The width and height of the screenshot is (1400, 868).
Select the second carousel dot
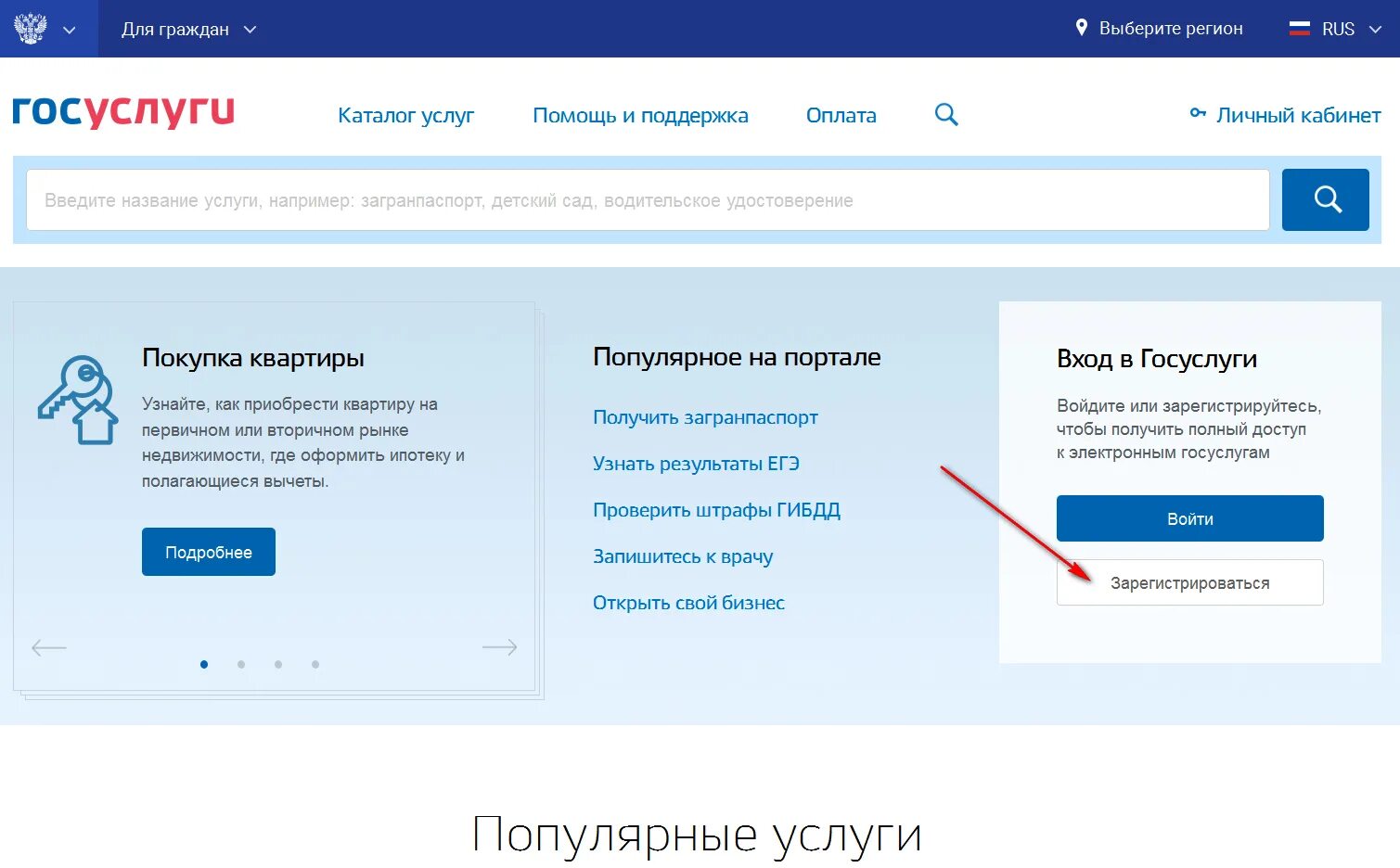241,664
